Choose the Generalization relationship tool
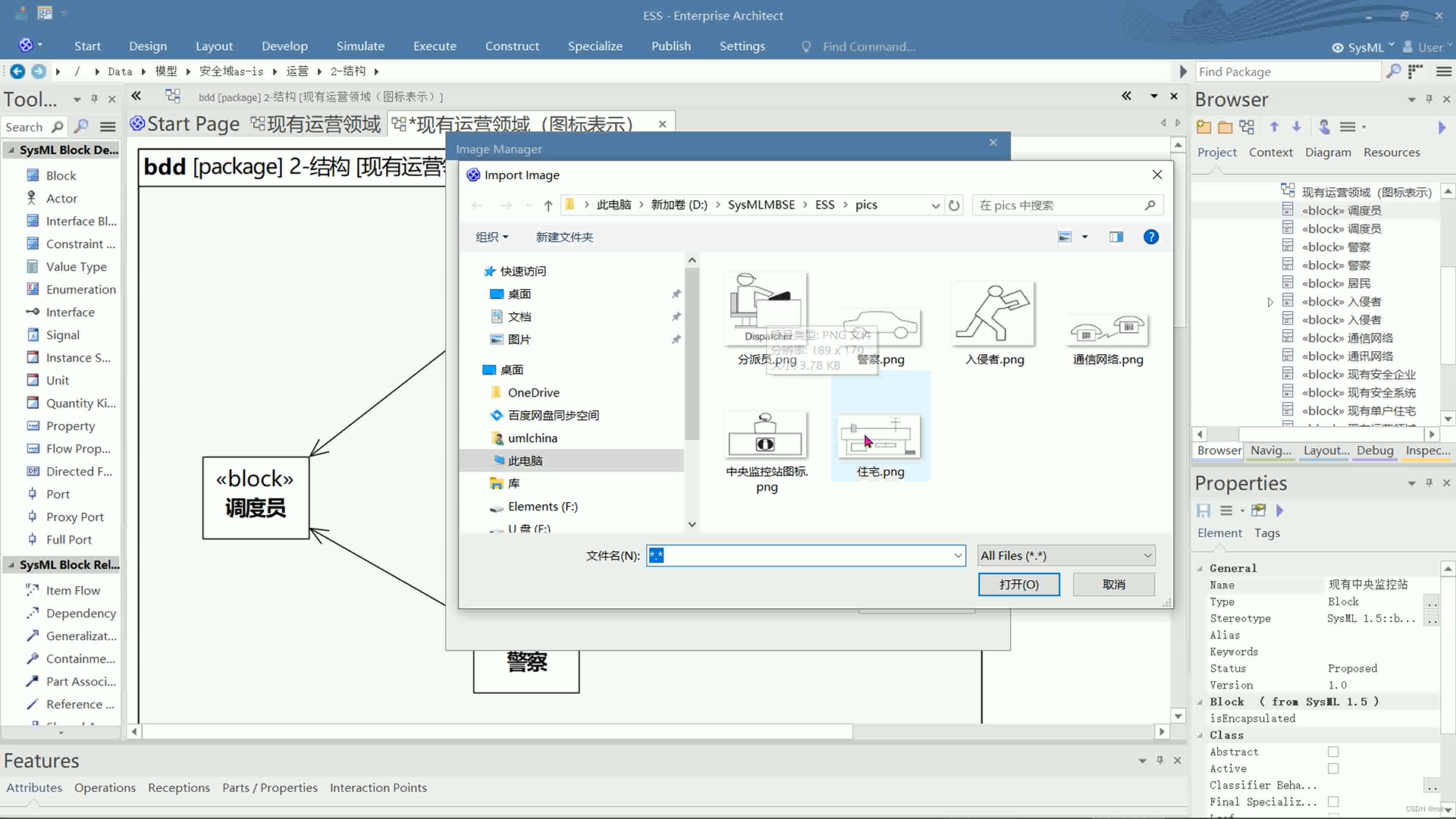This screenshot has width=1456, height=819. [80, 635]
